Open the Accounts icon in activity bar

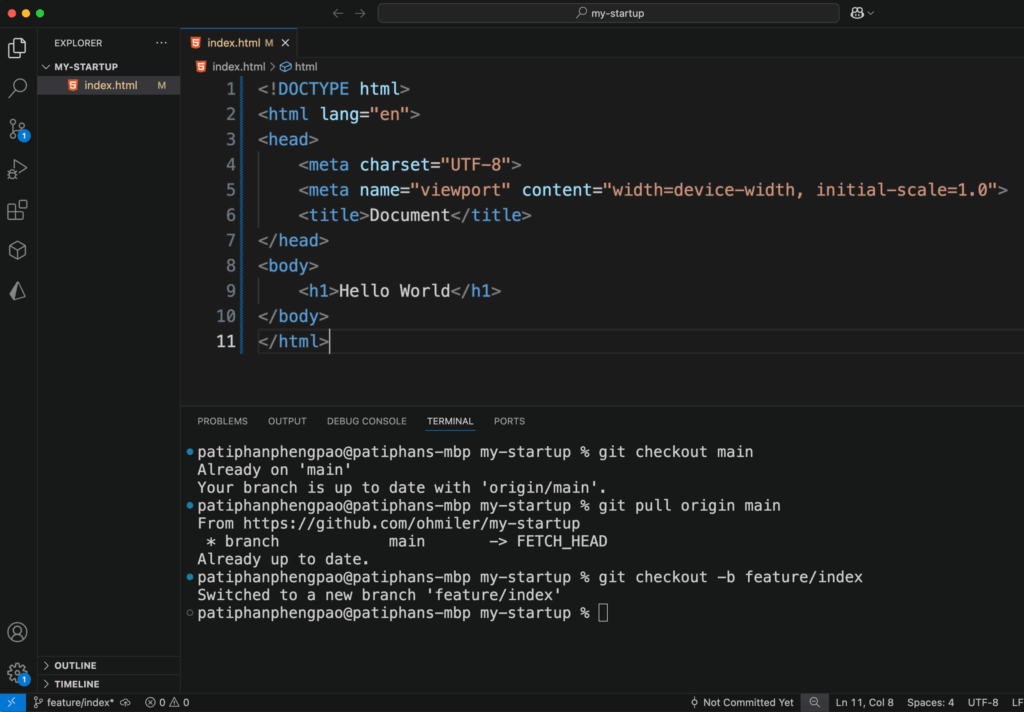[17, 632]
